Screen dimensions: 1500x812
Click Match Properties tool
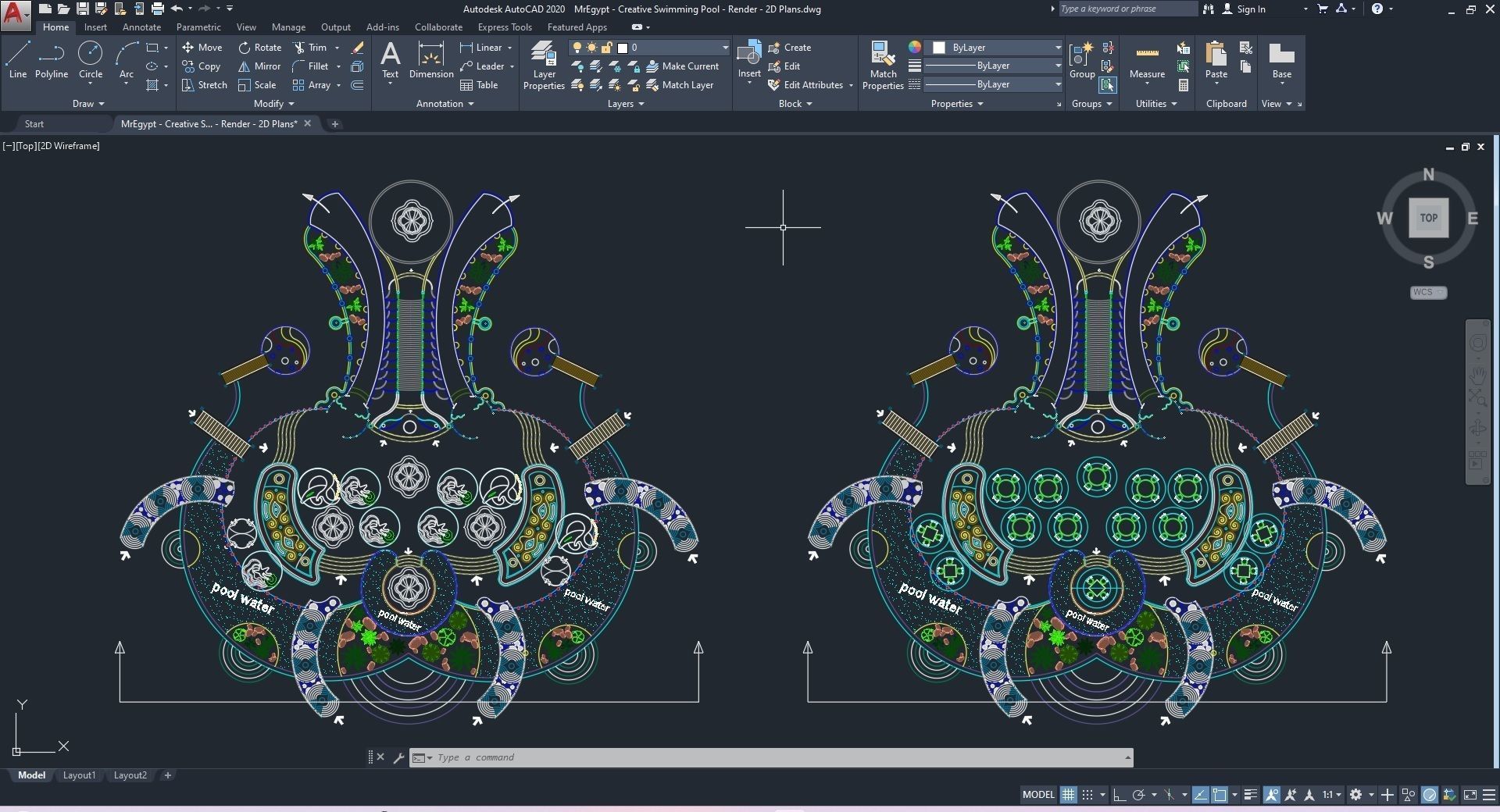coord(883,66)
